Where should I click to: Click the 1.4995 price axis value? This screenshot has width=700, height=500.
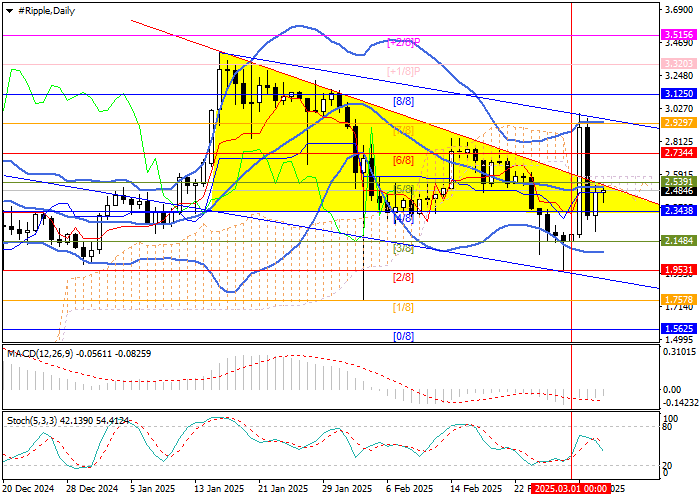click(x=679, y=339)
